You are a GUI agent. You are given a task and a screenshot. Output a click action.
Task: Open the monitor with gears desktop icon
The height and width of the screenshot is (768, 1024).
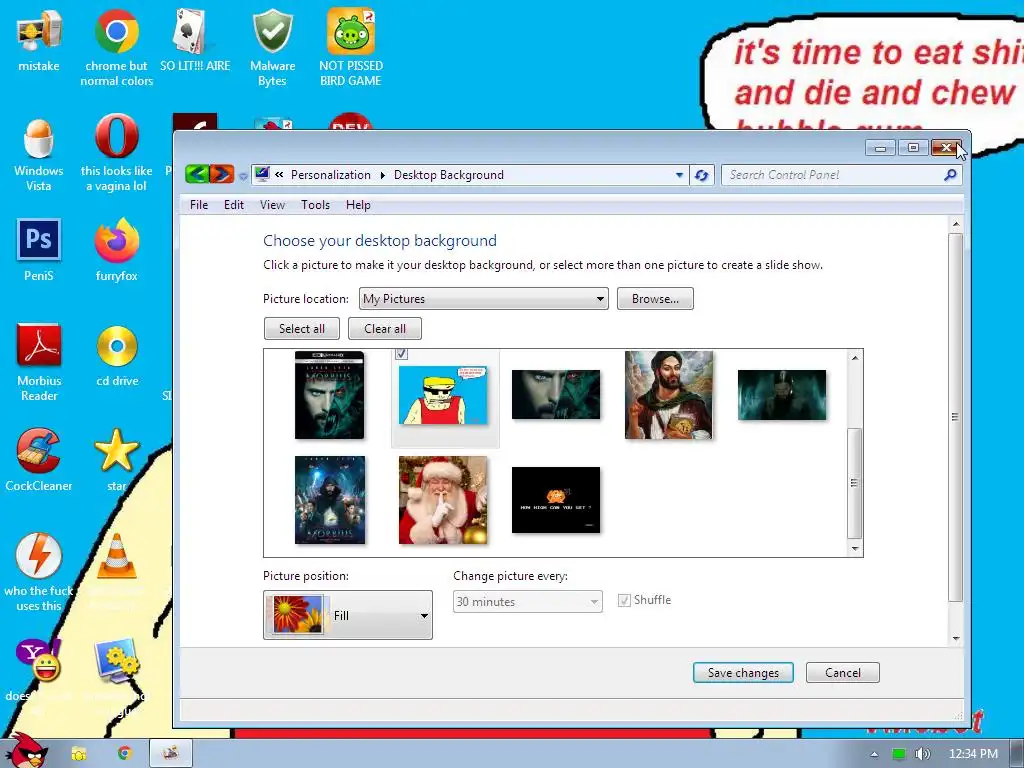116,660
